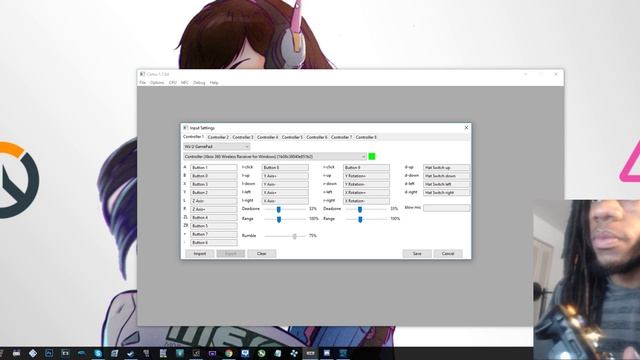
Task: Click the greyed Export button
Action: 231,253
